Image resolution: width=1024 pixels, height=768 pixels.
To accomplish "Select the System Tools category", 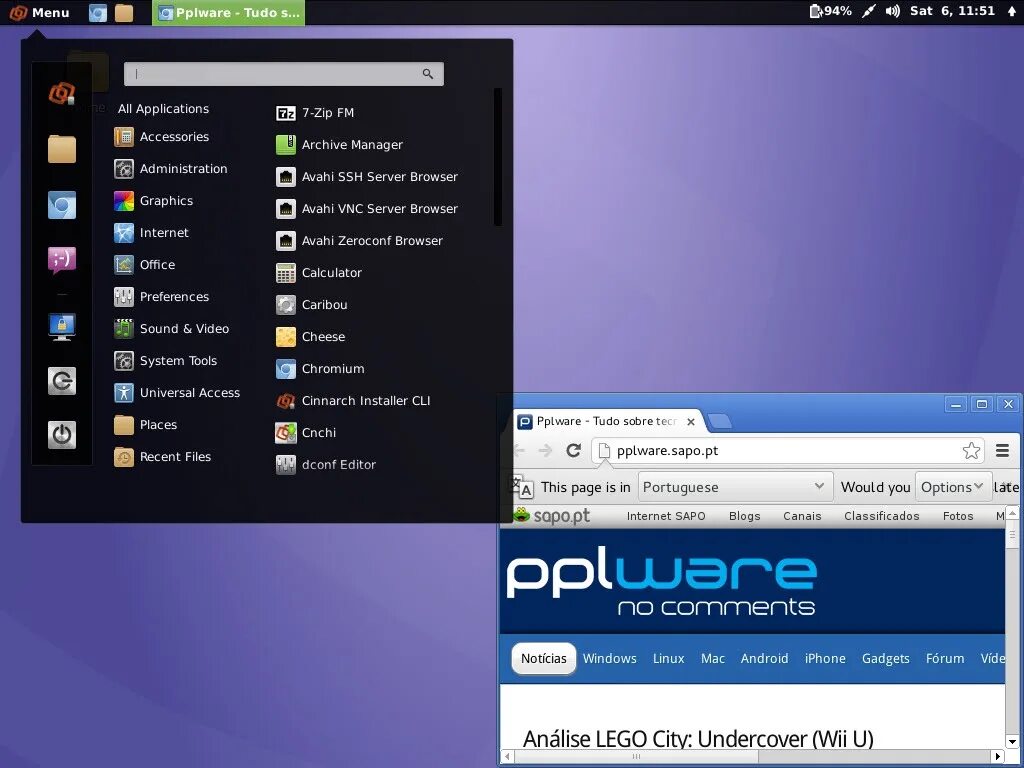I will click(165, 360).
